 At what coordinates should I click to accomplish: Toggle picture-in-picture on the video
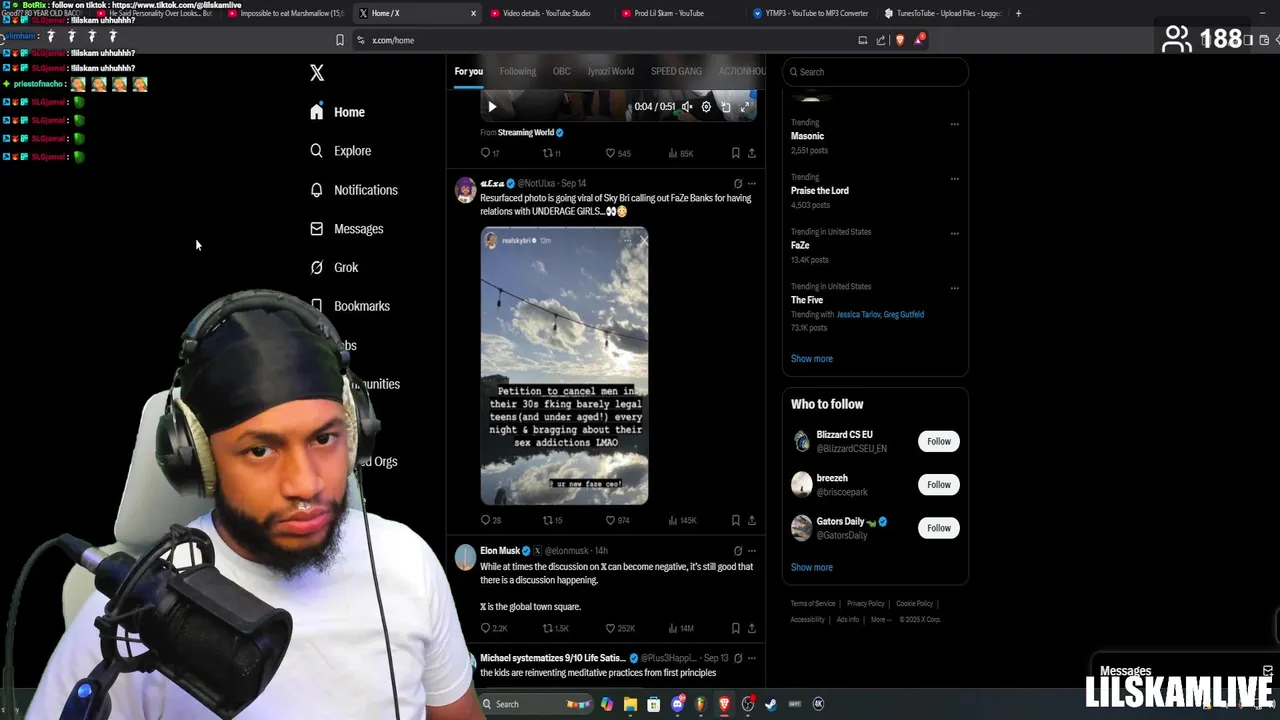[x=726, y=107]
